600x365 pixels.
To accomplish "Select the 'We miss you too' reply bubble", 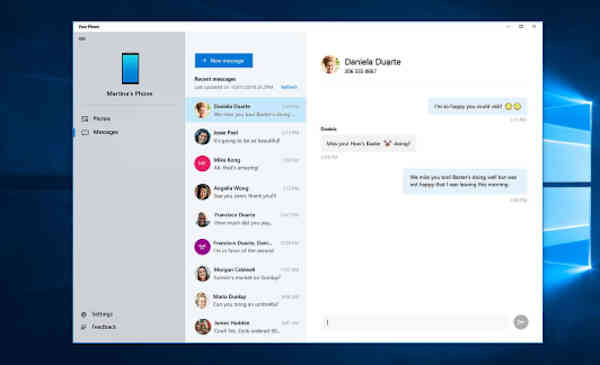I will point(465,181).
